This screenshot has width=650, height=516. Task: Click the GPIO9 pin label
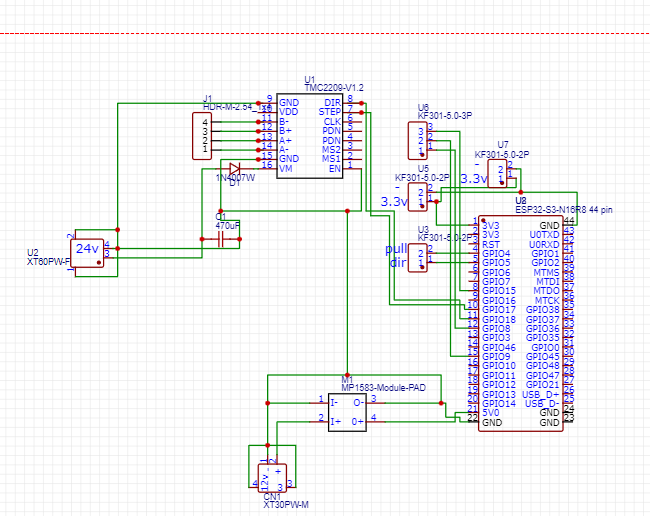coord(496,356)
